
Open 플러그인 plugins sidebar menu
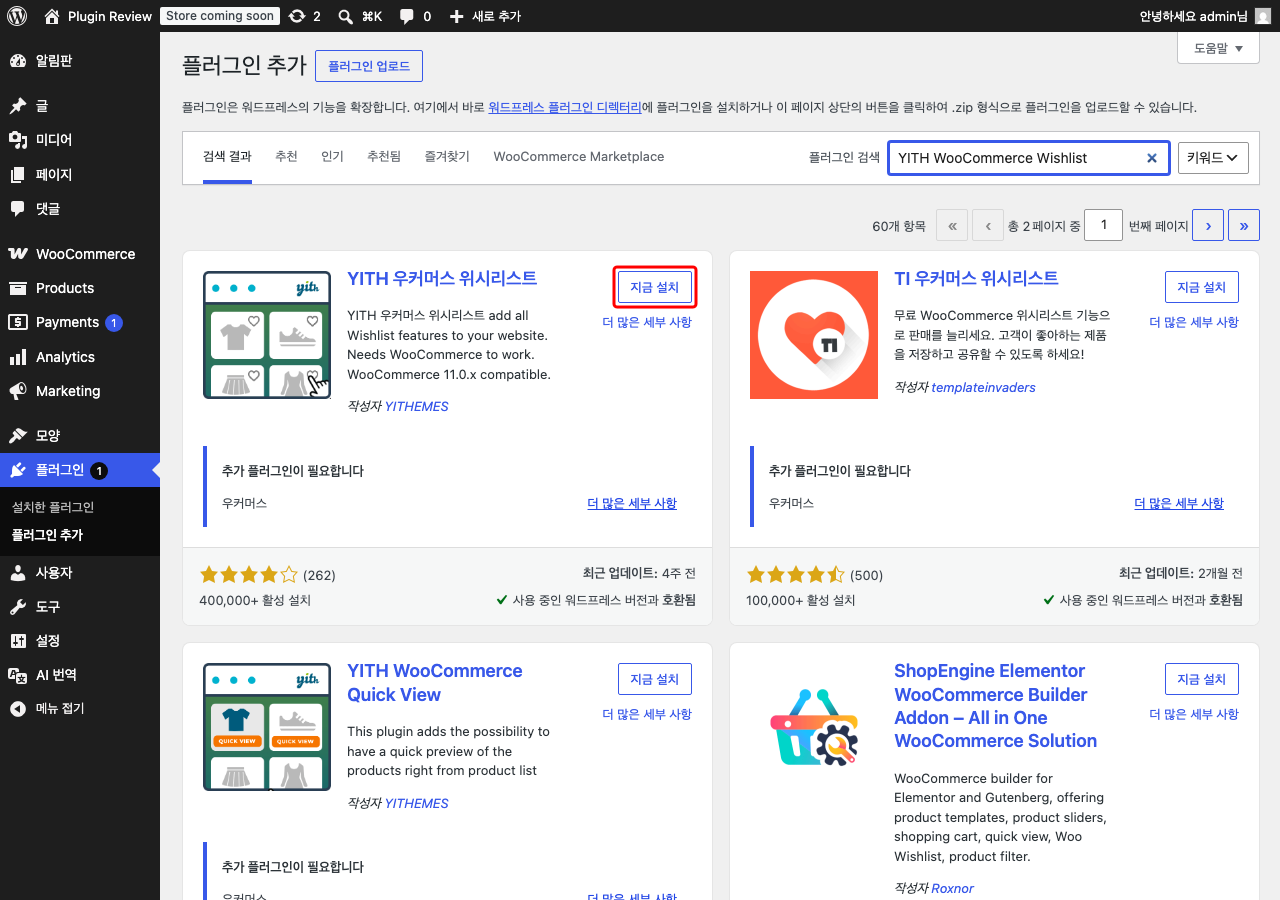coord(80,470)
